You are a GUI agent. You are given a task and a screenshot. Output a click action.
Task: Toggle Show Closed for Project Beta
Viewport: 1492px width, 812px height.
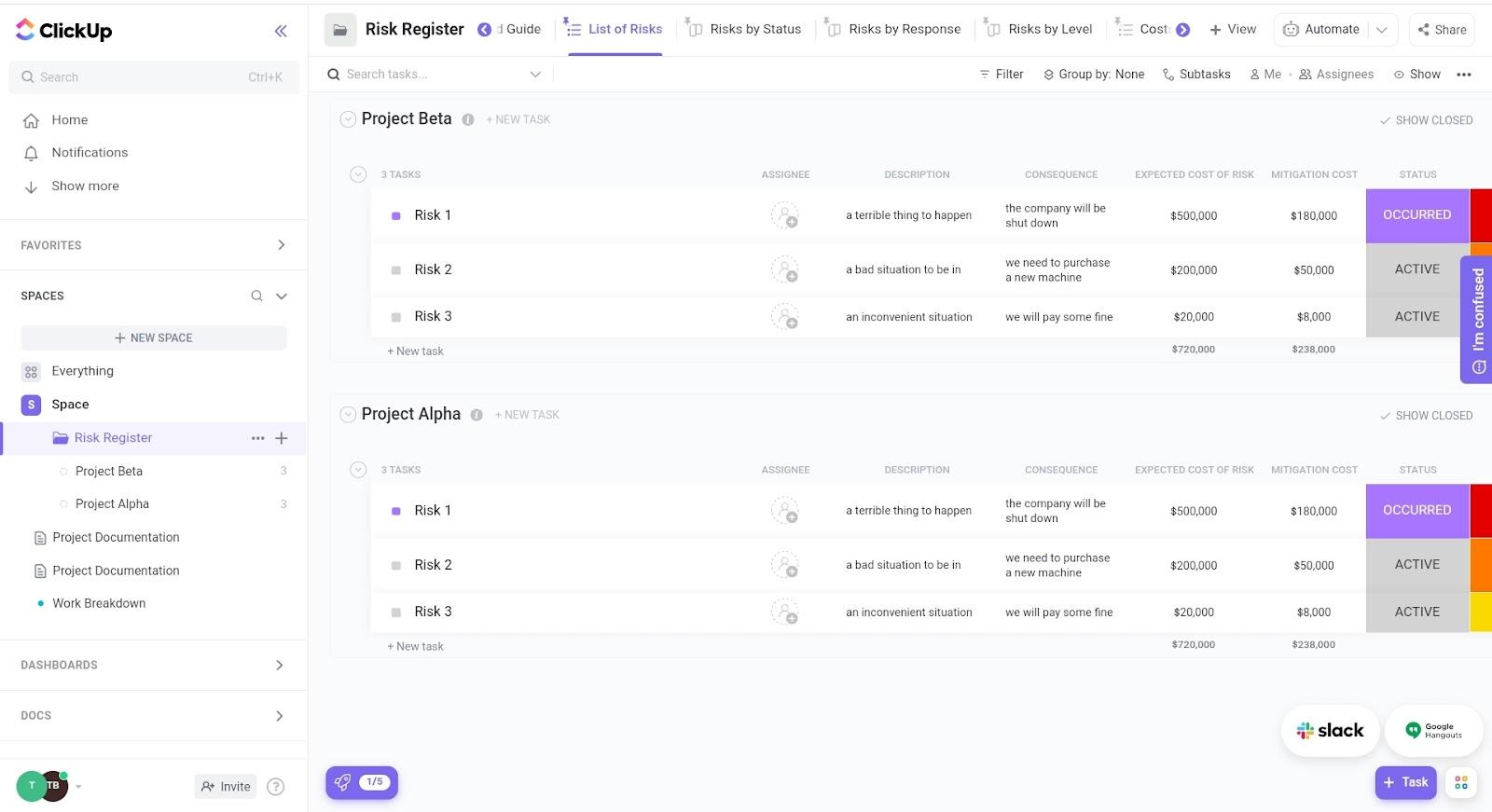pos(1426,120)
